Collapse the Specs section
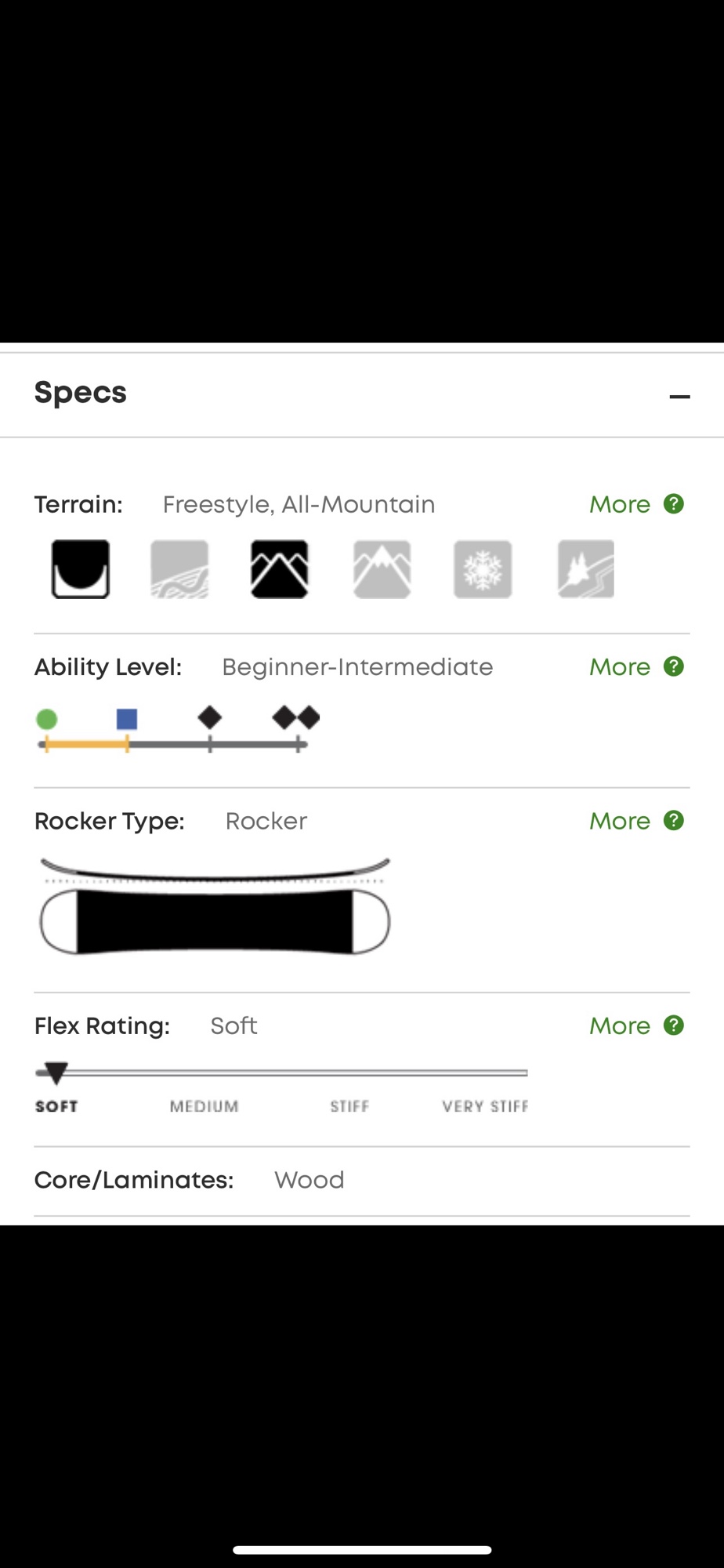Screen dimensions: 724x1568 click(679, 397)
